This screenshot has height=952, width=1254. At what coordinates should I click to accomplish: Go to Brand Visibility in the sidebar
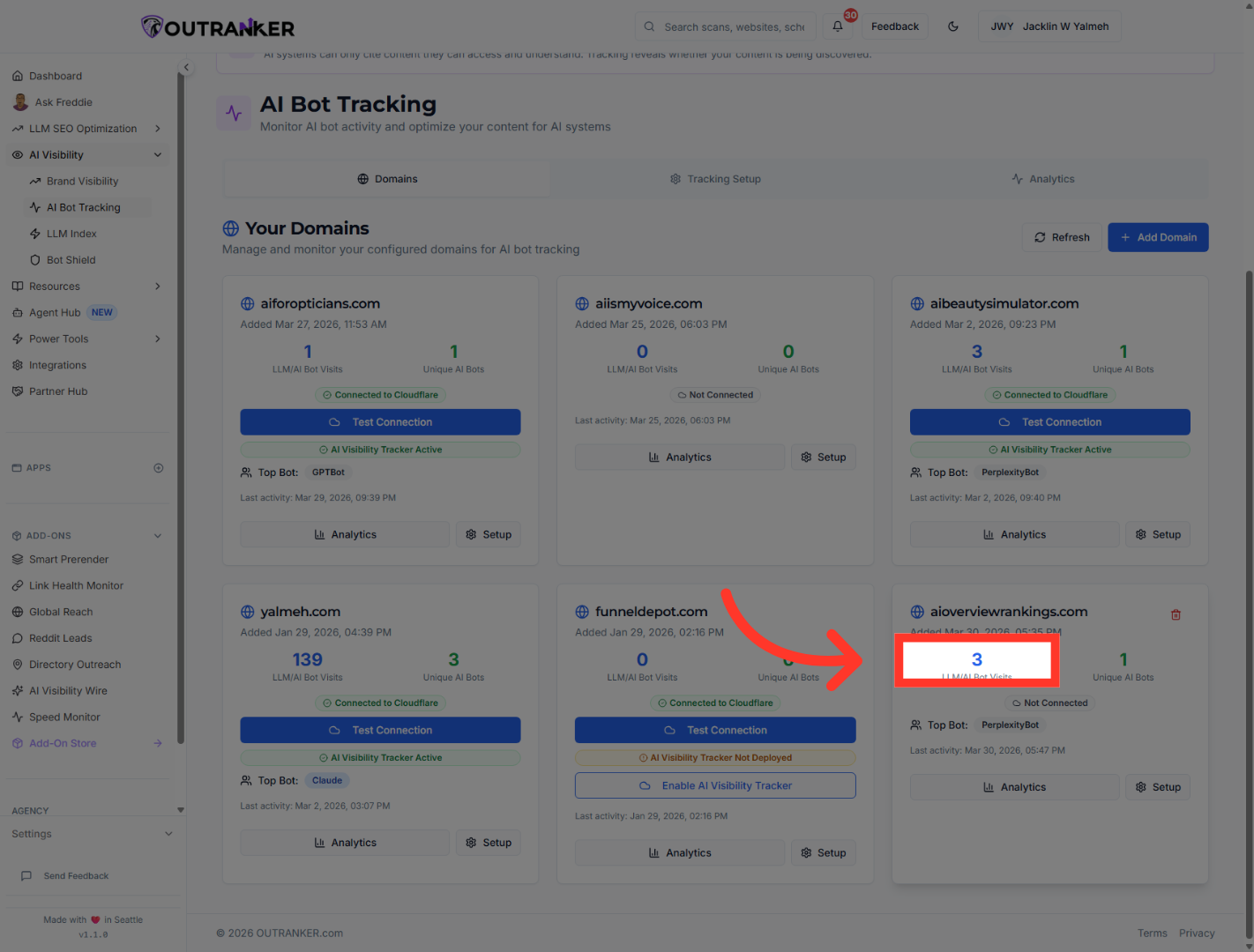pyautogui.click(x=82, y=182)
